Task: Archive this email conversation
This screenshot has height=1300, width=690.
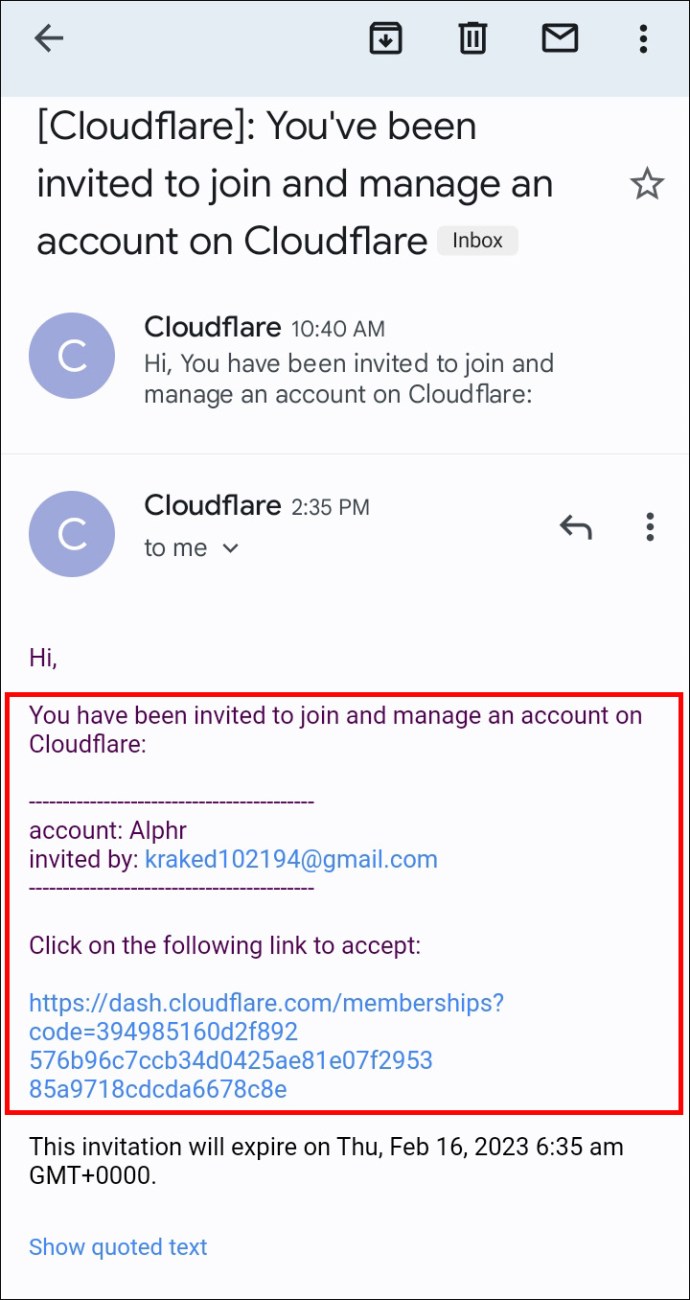Action: [386, 39]
